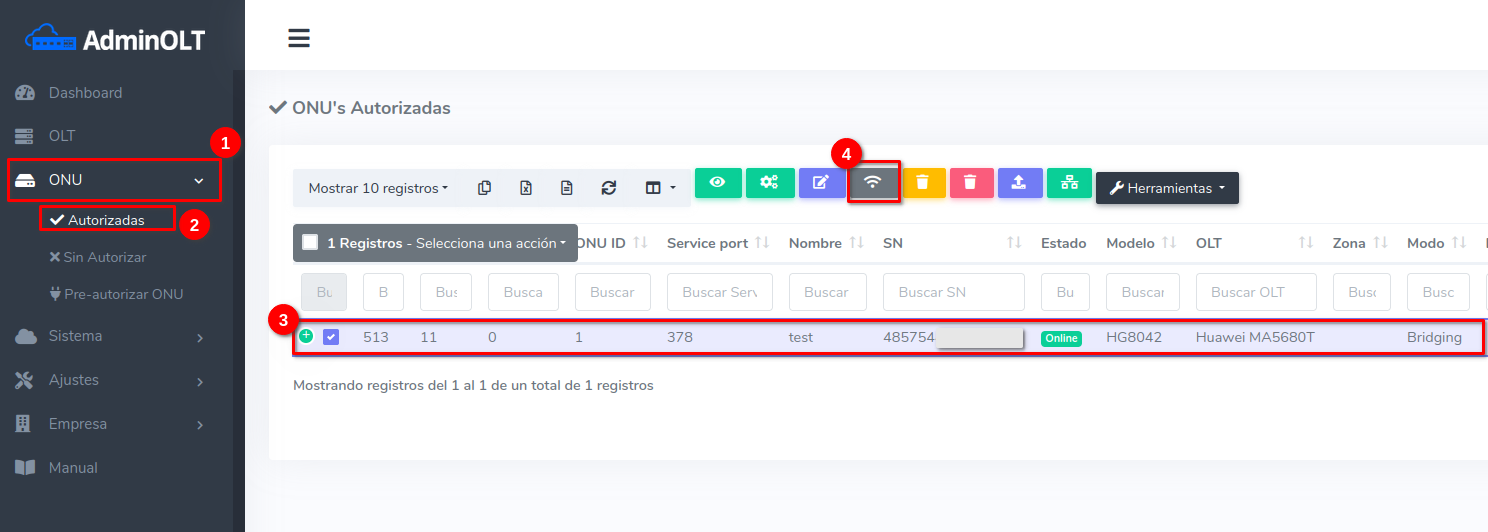Click the green gears configuration button

(769, 182)
